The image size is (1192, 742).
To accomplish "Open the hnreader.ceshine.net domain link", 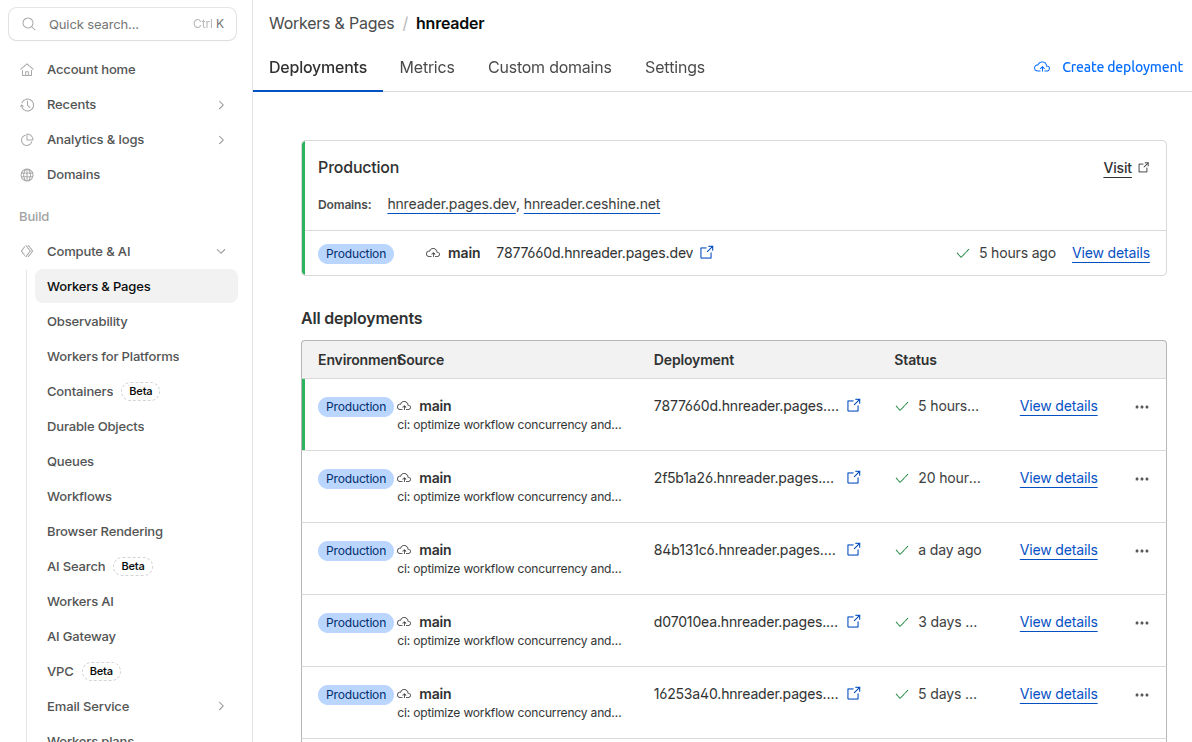I will tap(591, 203).
